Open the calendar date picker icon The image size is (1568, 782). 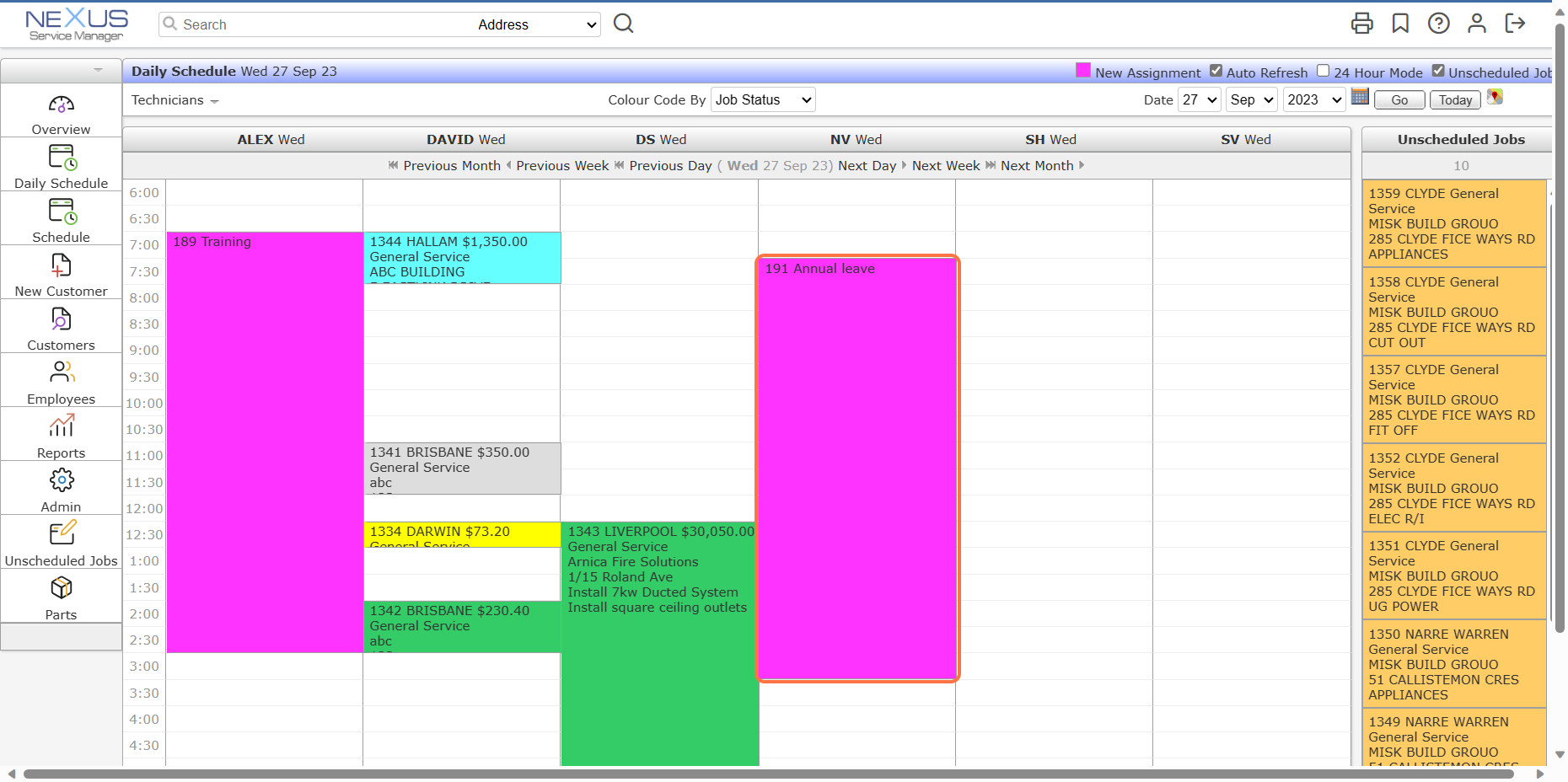1360,97
